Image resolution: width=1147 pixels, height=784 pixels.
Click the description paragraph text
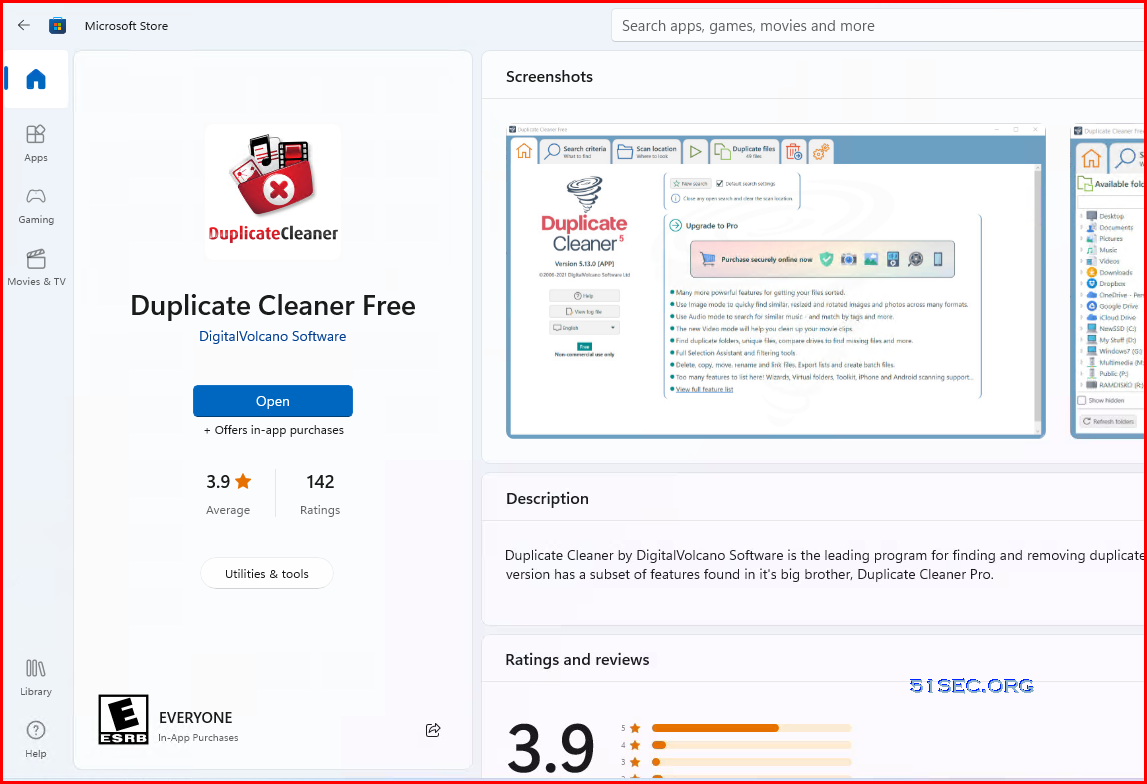point(825,565)
